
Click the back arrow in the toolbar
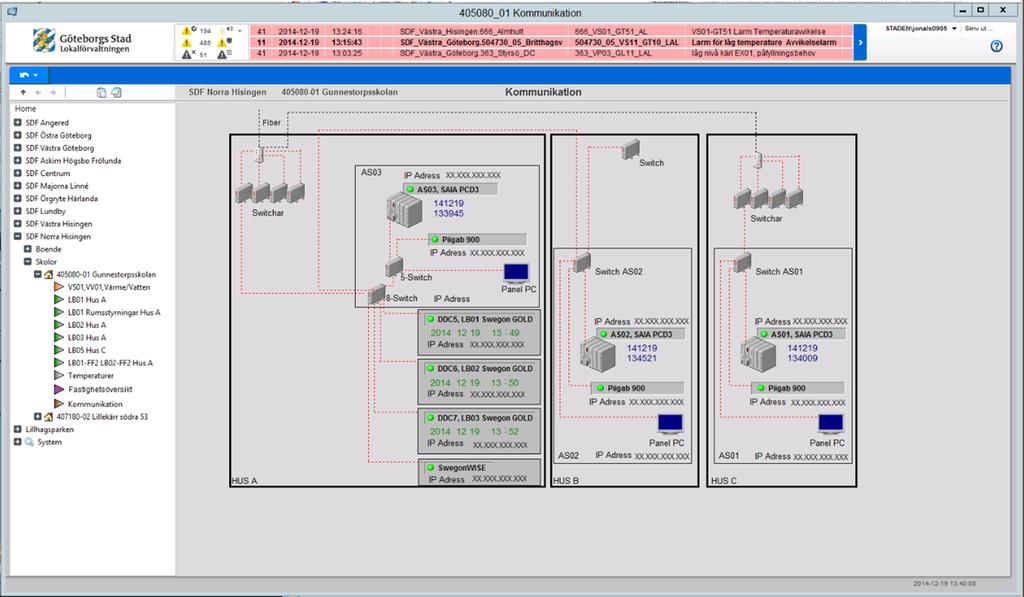tap(38, 93)
